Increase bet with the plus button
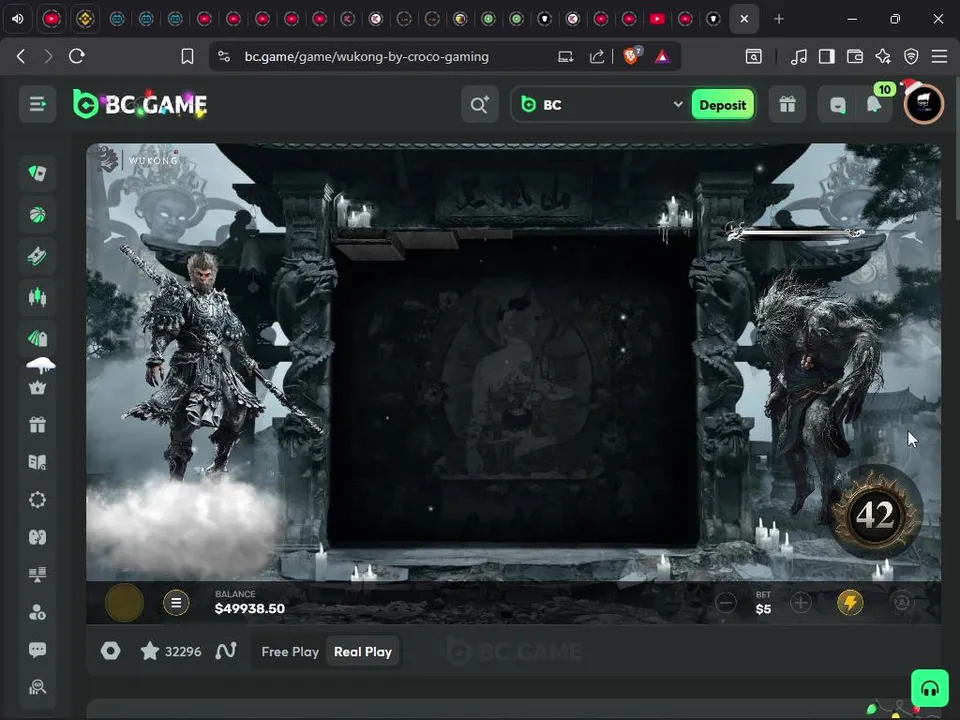Image resolution: width=960 pixels, height=720 pixels. click(x=800, y=603)
